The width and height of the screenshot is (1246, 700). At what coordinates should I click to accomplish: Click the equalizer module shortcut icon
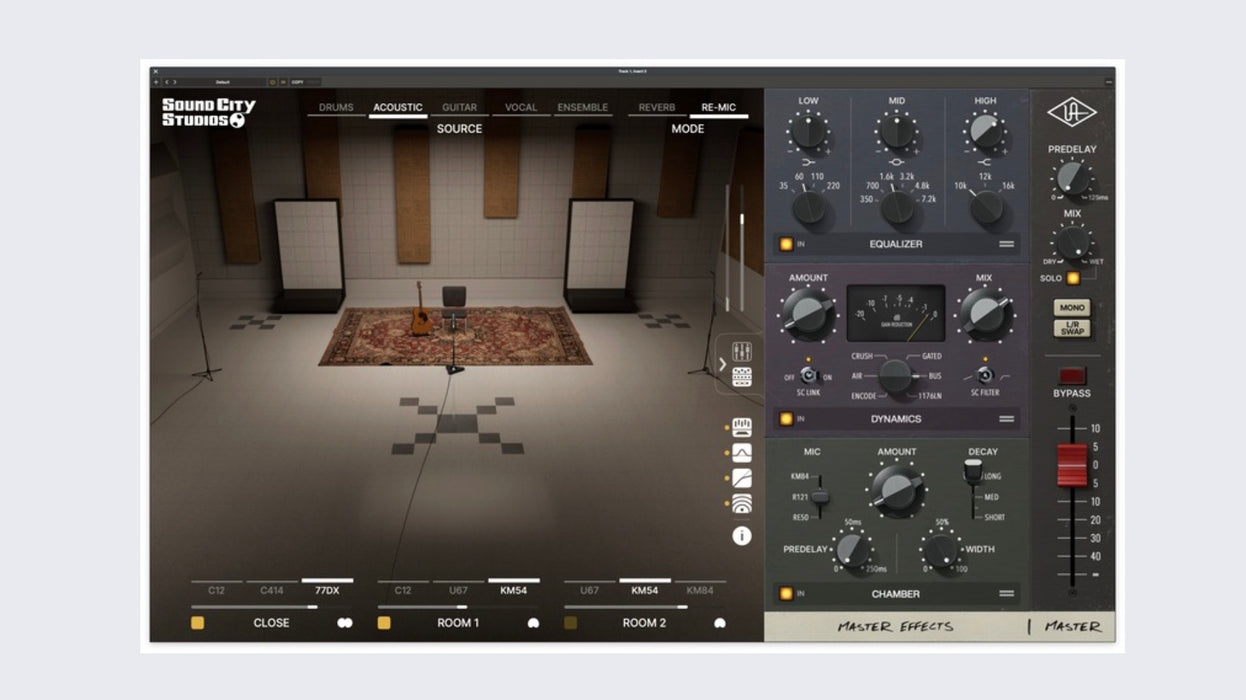[742, 428]
